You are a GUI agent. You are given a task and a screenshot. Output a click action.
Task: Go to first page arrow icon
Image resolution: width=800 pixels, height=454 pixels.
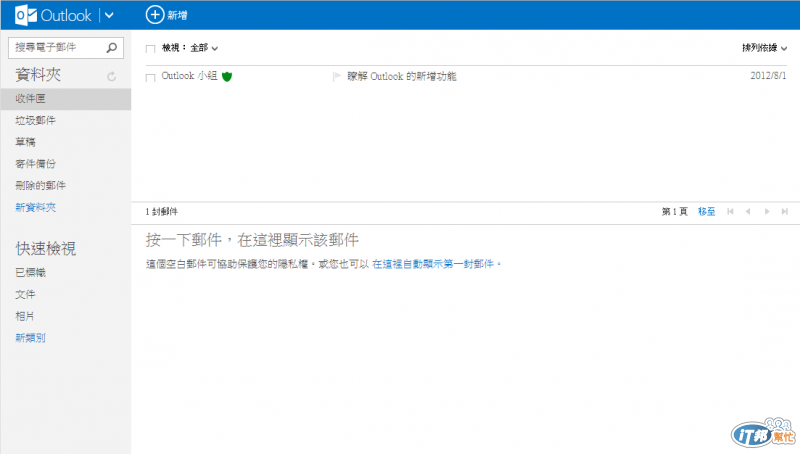731,211
